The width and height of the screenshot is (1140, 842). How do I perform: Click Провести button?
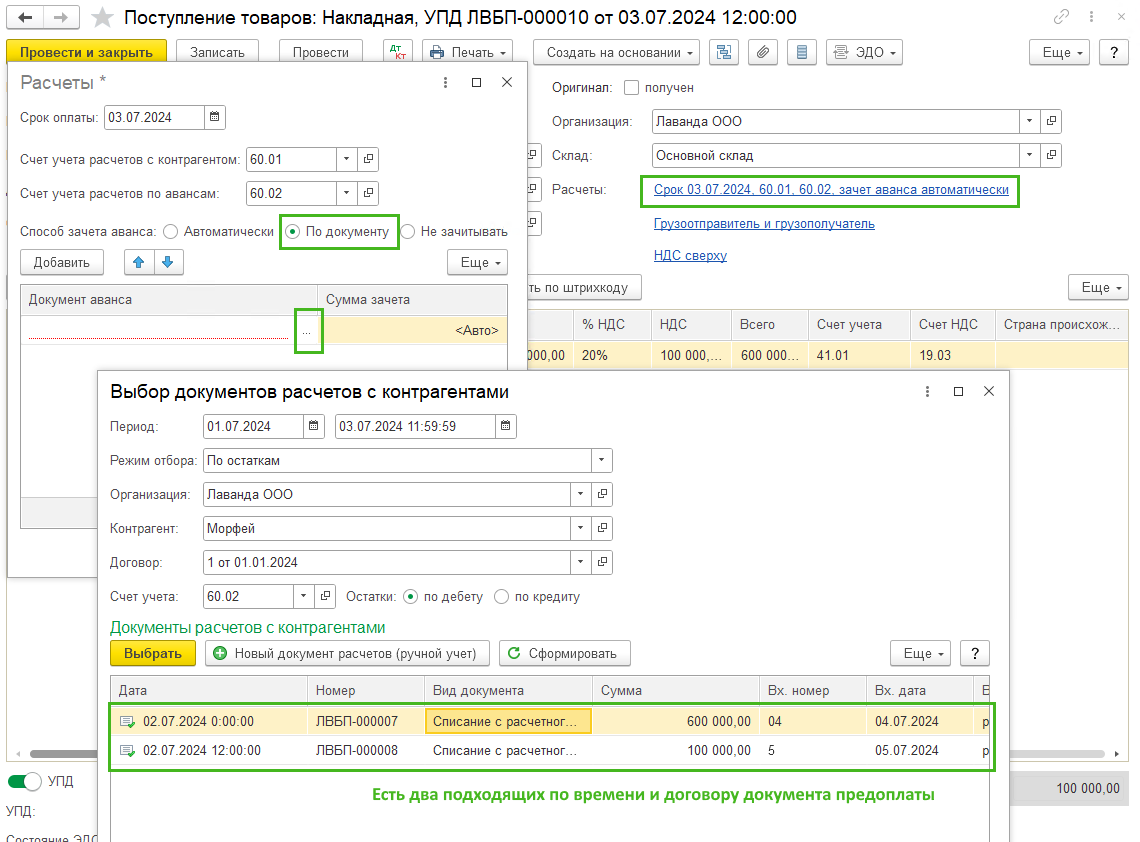(321, 52)
